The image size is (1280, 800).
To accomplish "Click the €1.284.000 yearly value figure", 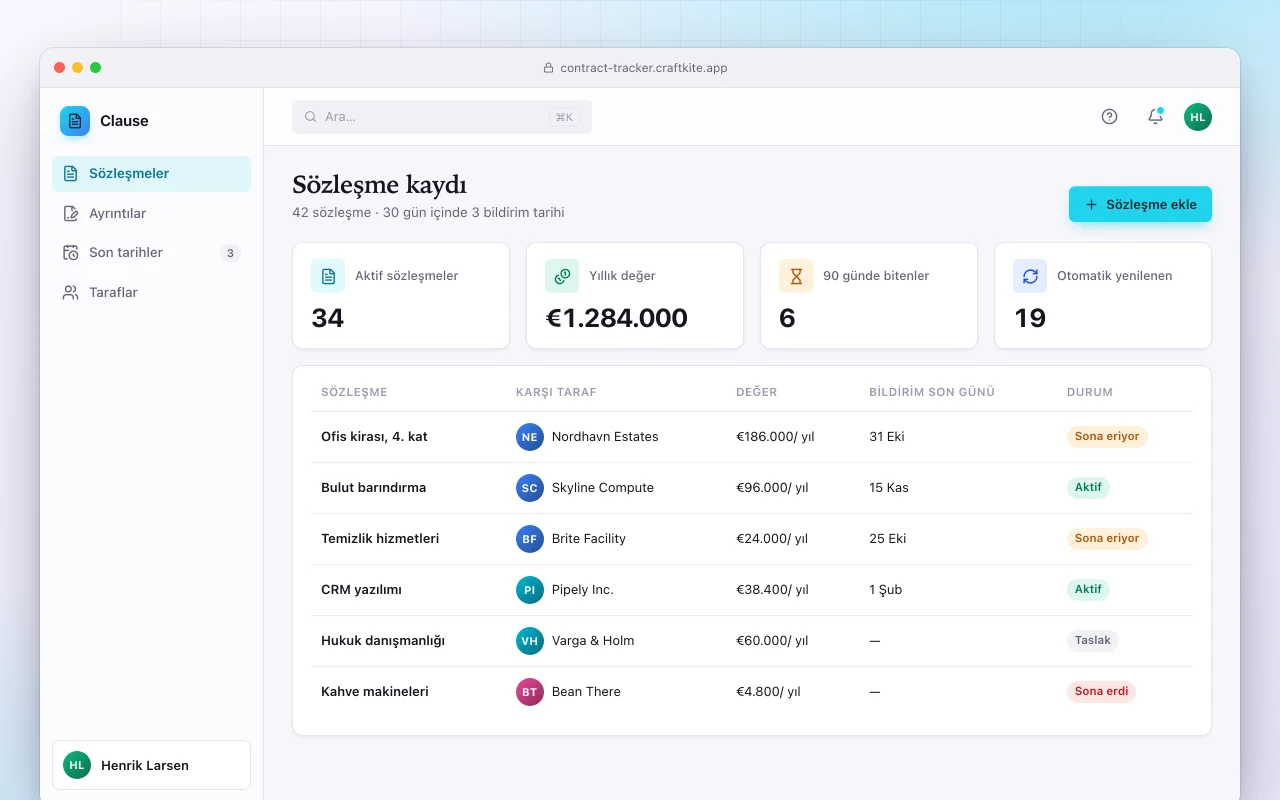I will pos(616,318).
